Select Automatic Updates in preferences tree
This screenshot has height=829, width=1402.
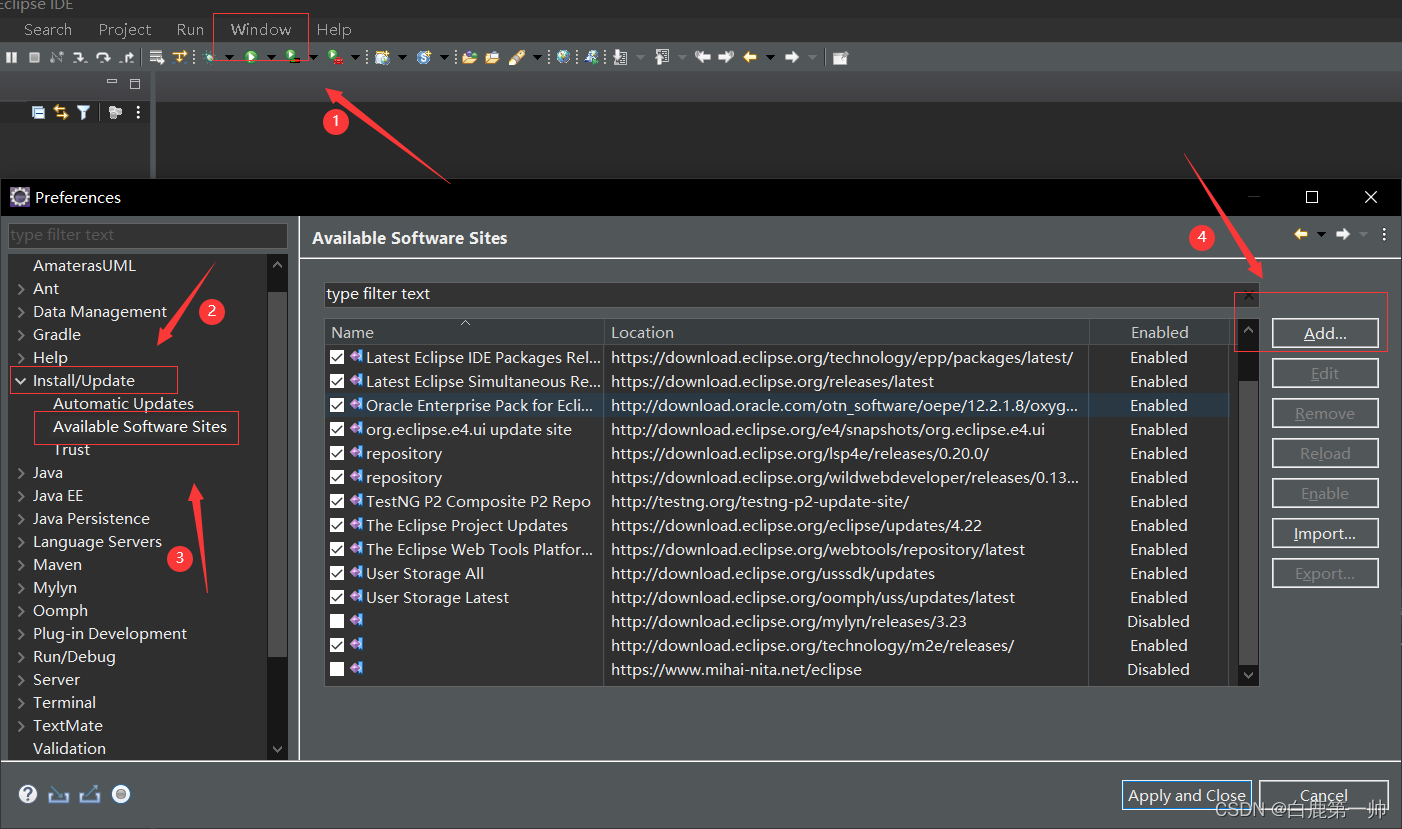click(123, 404)
